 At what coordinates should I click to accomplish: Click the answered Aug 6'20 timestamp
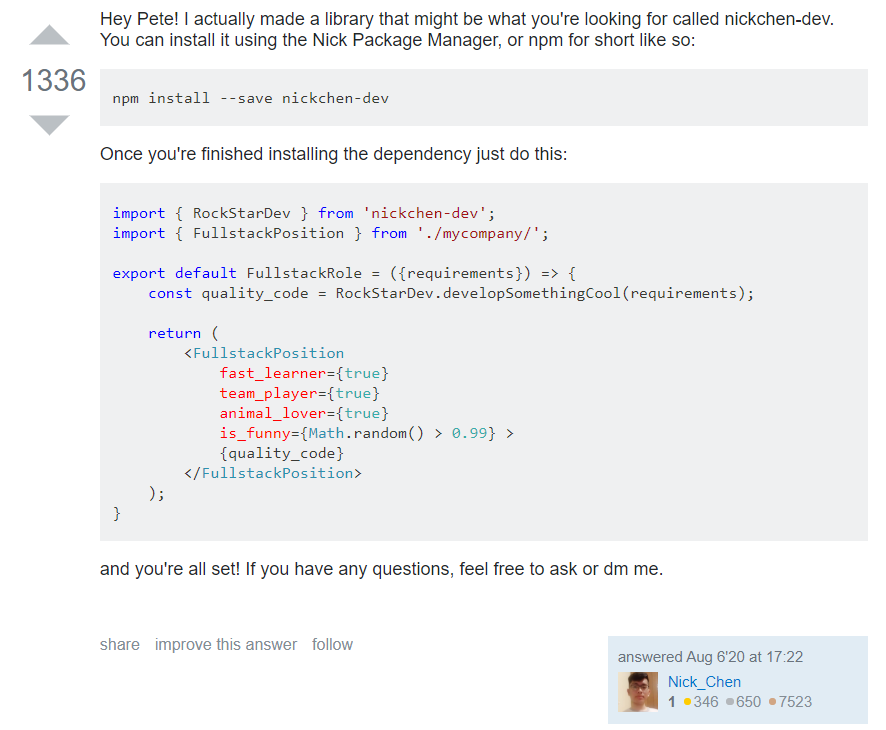[710, 656]
